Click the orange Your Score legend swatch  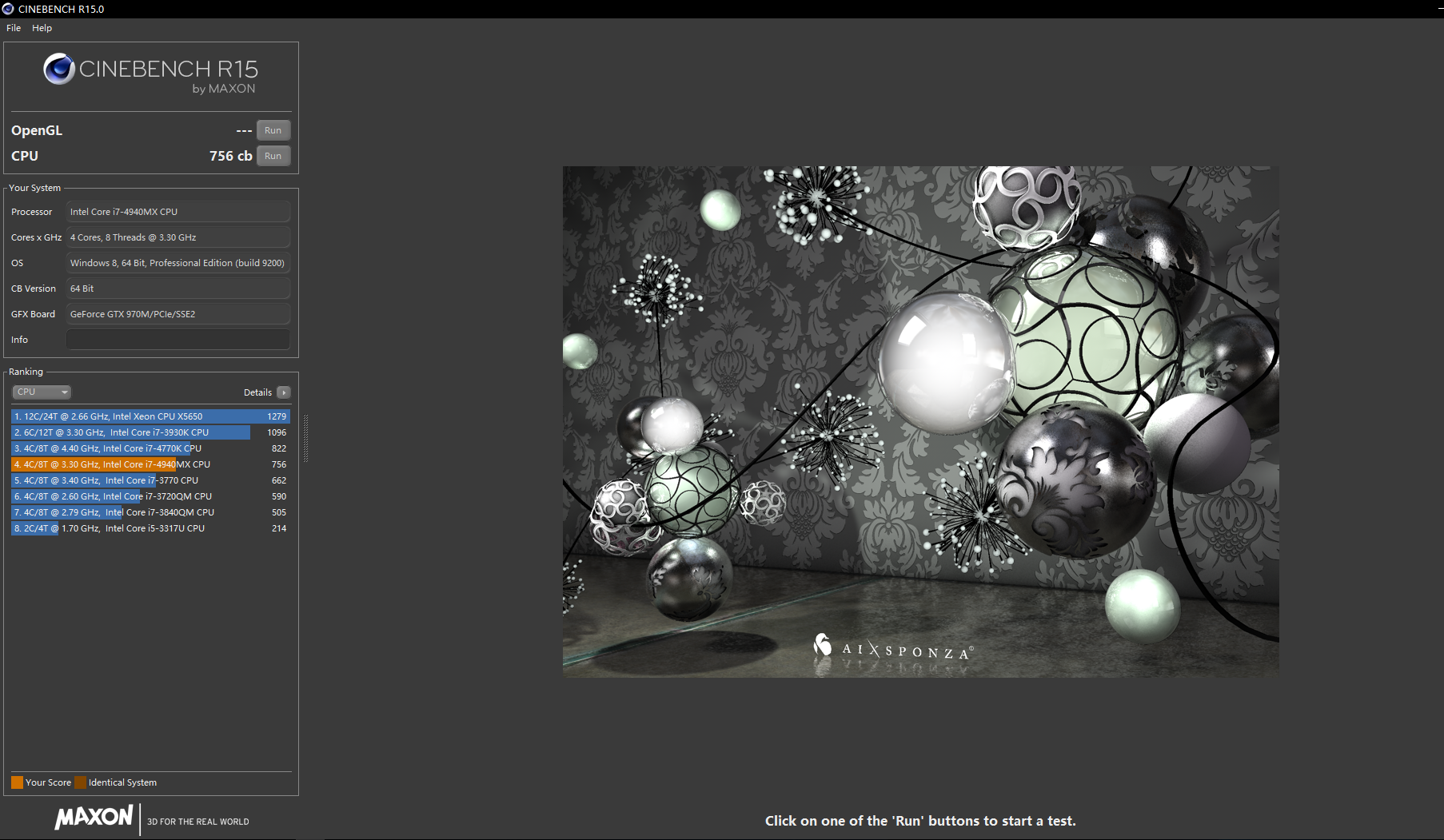tap(17, 782)
